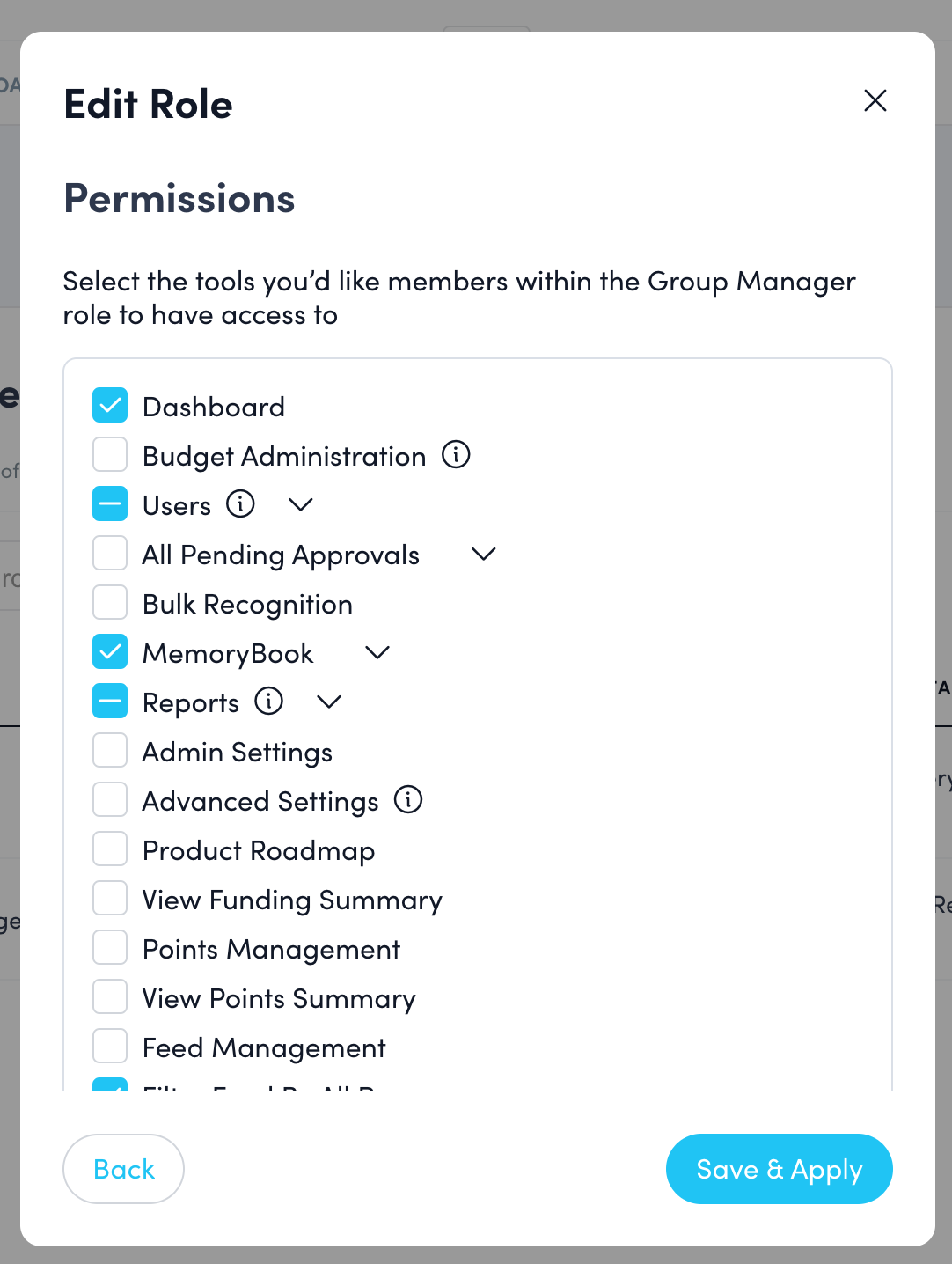Toggle the partially-selected Users checkbox

tap(110, 503)
